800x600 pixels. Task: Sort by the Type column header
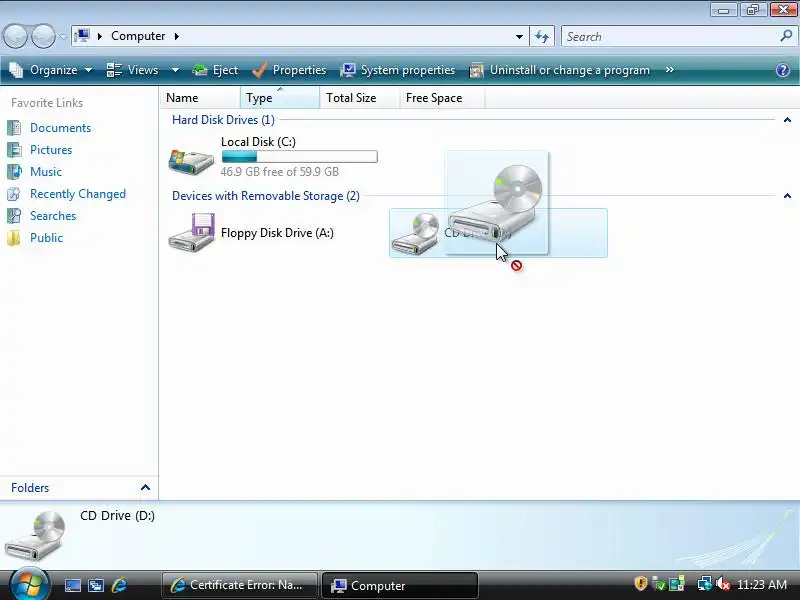(280, 97)
